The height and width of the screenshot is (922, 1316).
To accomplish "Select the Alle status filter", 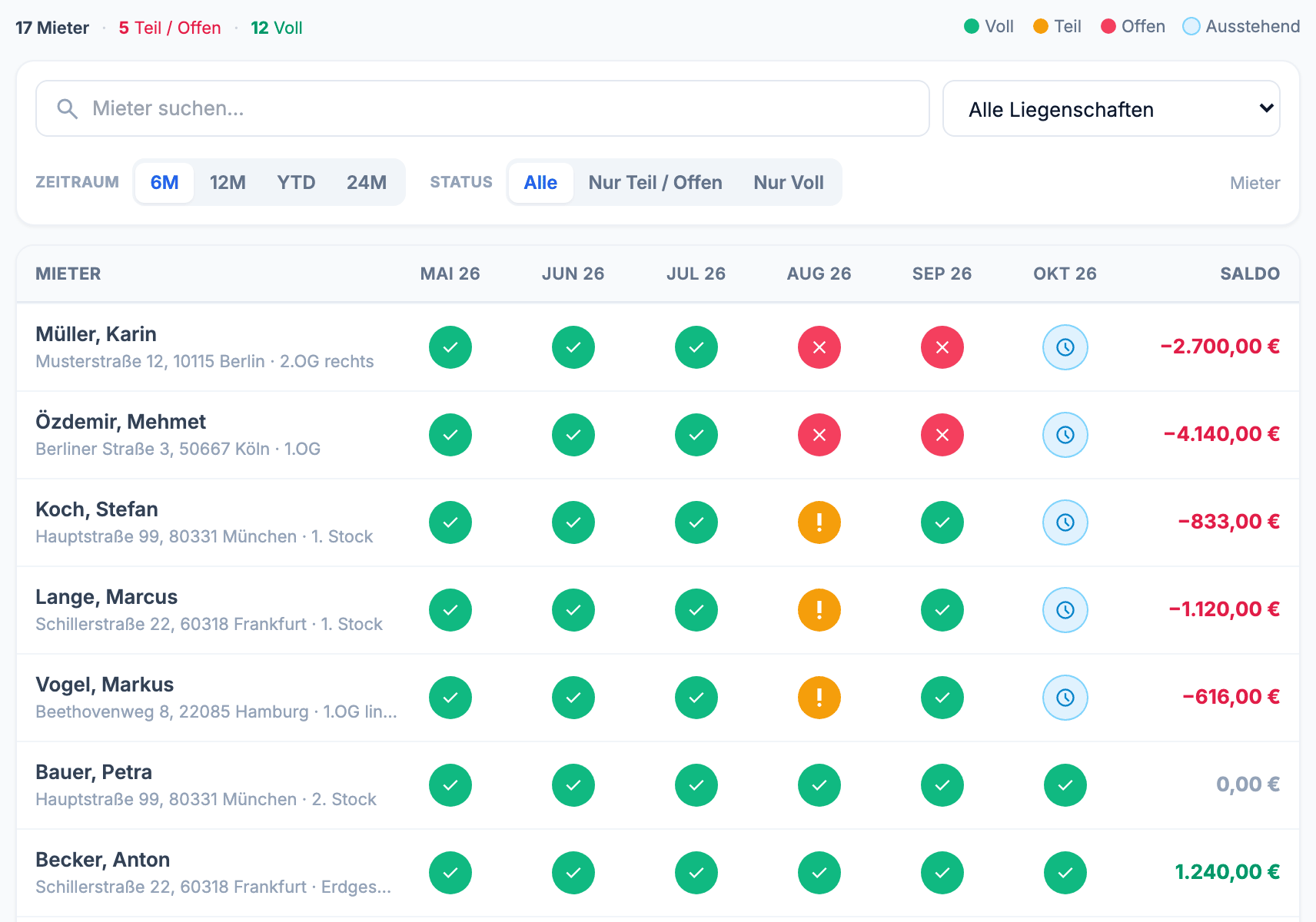I will coord(540,182).
